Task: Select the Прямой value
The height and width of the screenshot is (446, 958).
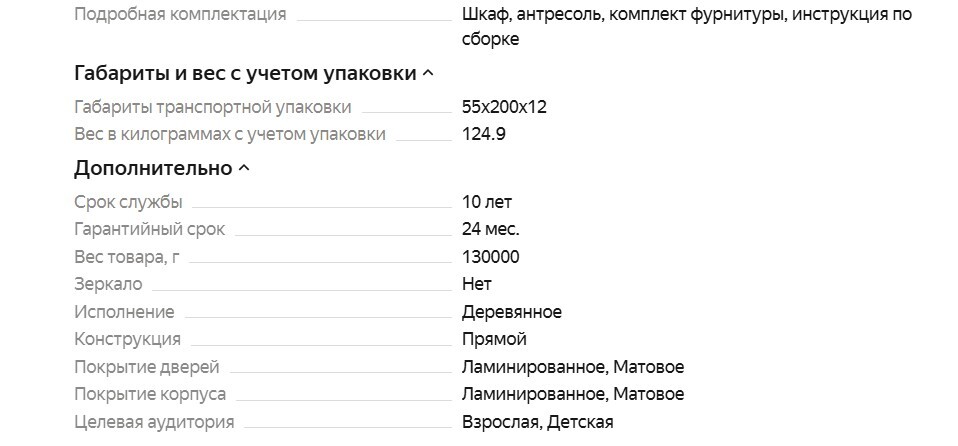Action: 494,339
